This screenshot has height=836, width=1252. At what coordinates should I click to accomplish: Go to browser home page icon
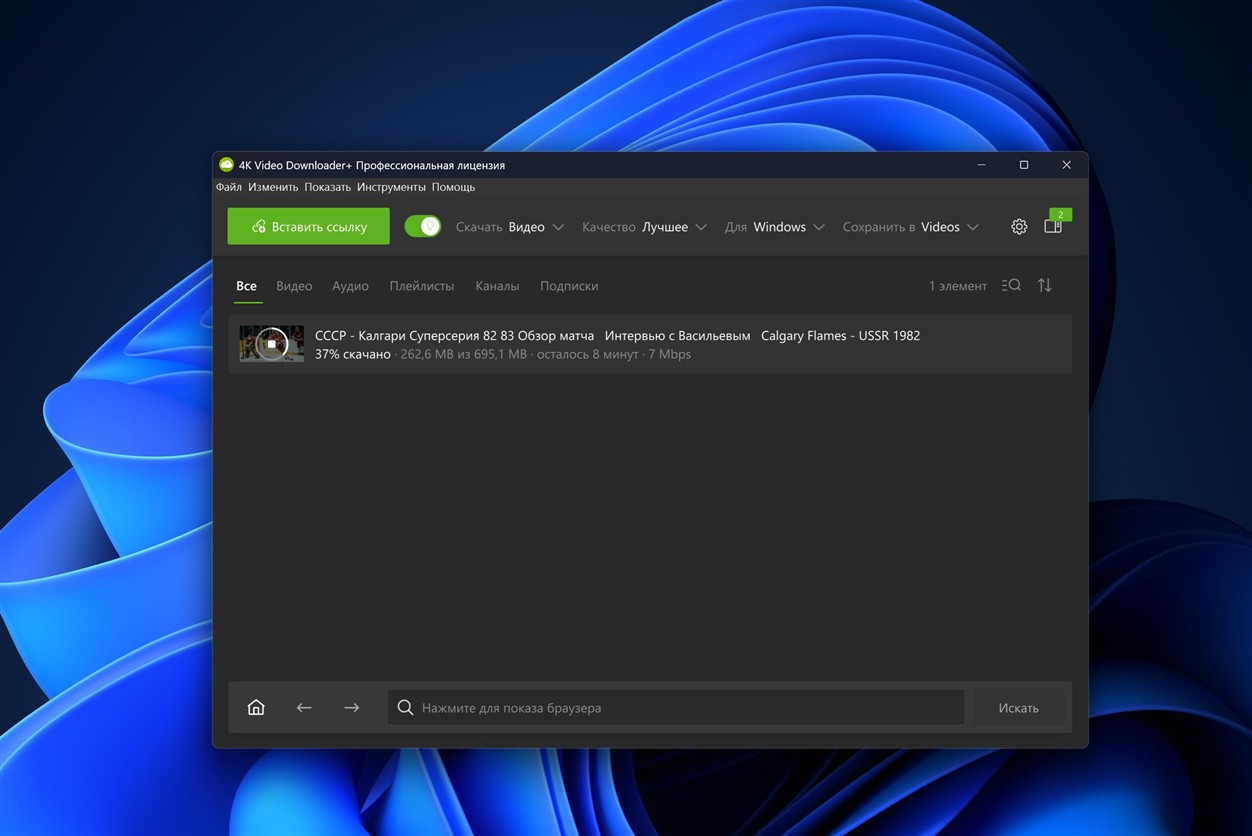256,708
